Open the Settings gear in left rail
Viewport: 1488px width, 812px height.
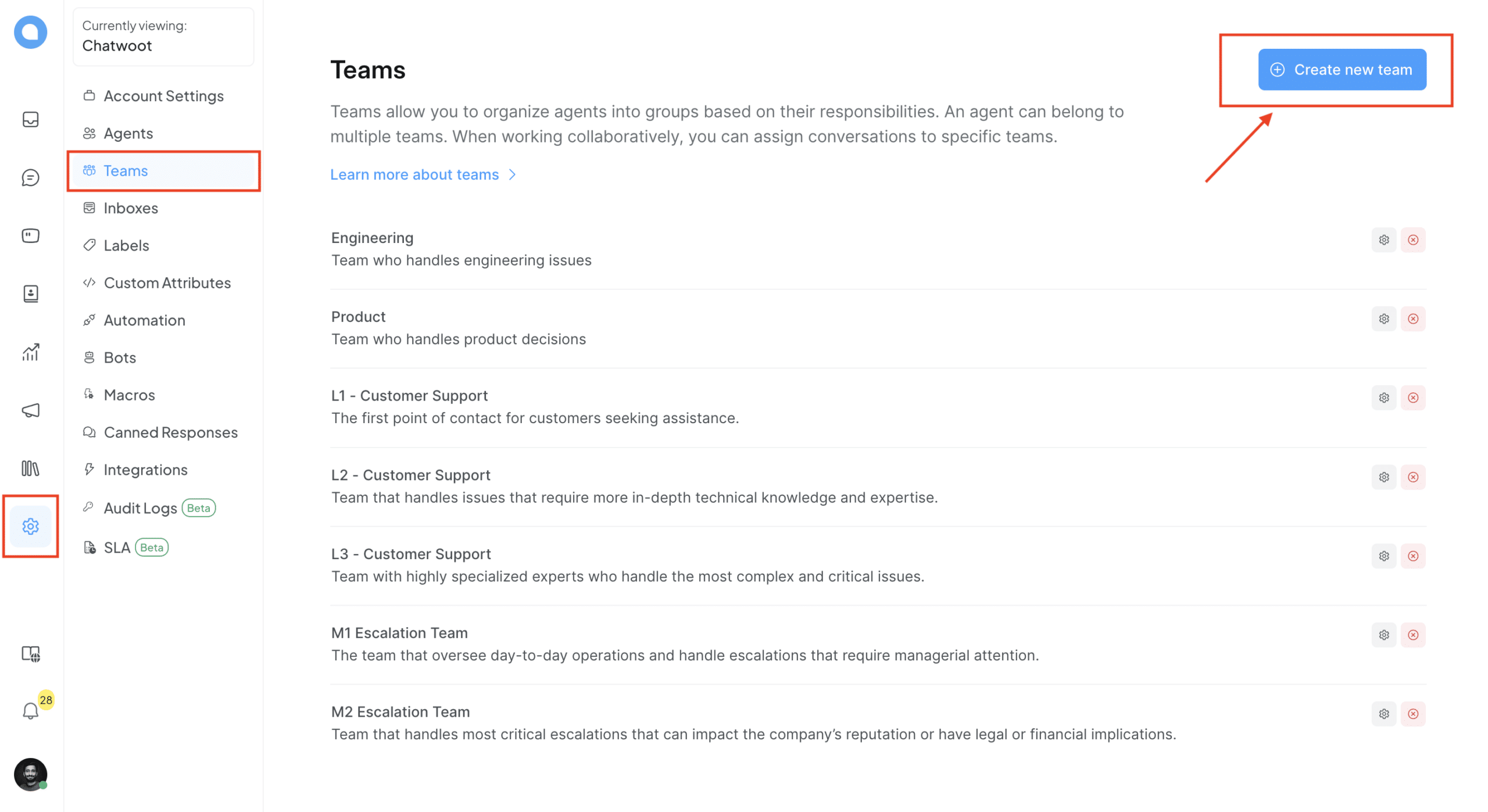(30, 527)
